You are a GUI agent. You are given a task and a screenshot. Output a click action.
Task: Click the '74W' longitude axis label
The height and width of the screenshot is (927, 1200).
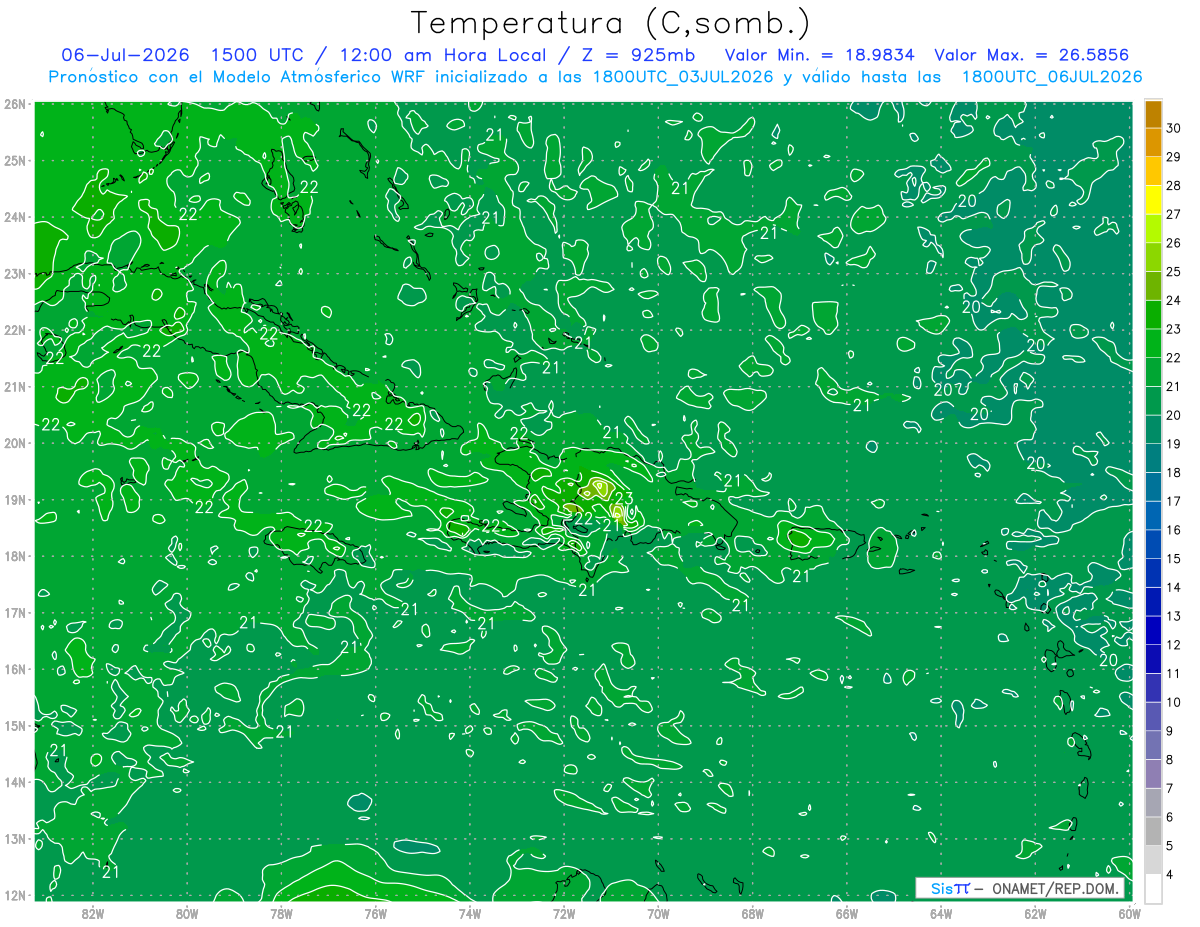(469, 914)
